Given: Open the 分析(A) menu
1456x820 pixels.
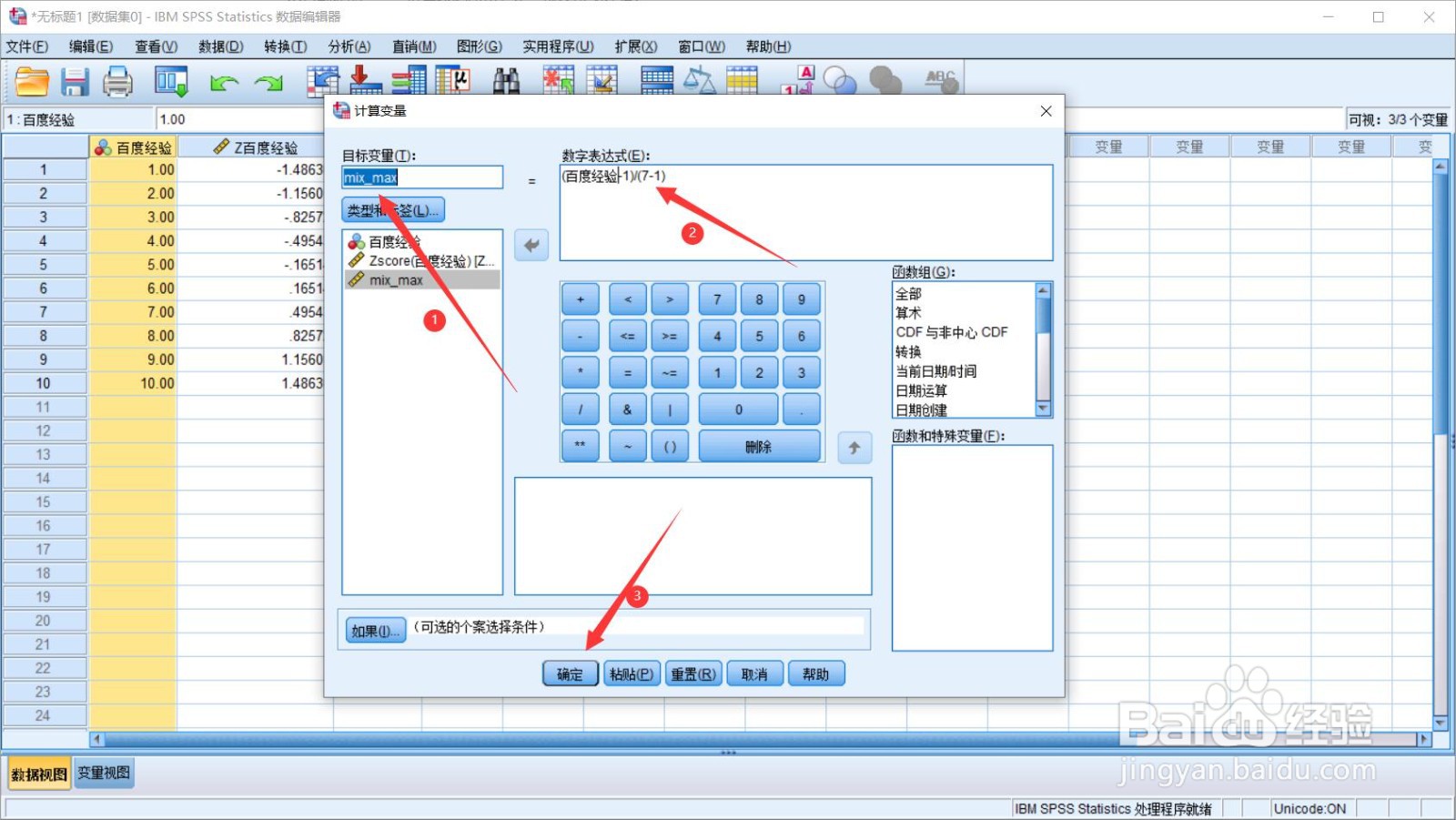Looking at the screenshot, I should (x=349, y=46).
